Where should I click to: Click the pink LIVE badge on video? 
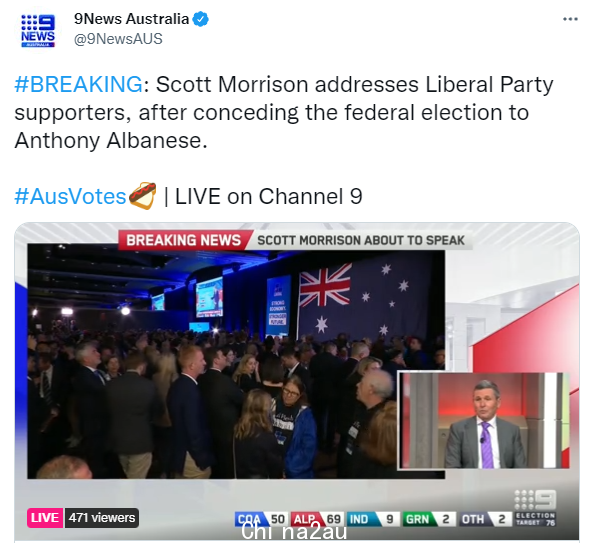point(45,518)
